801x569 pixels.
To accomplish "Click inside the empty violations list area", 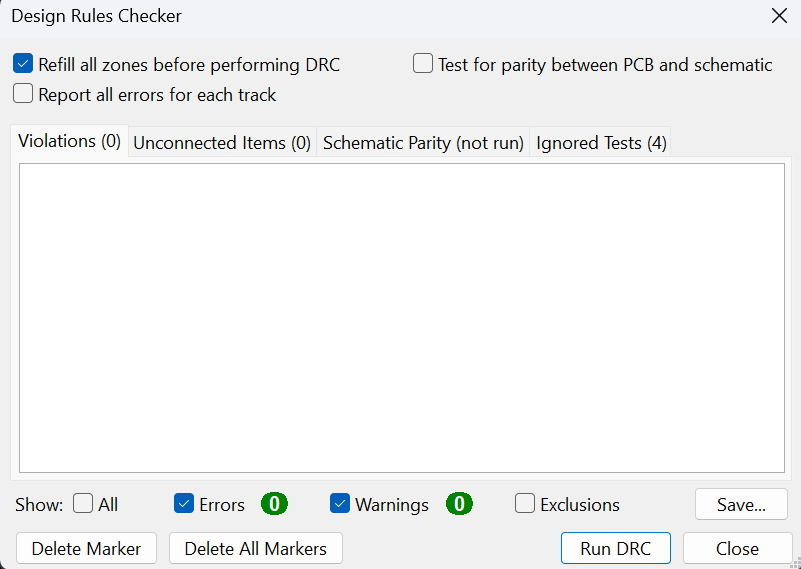I will (x=402, y=318).
